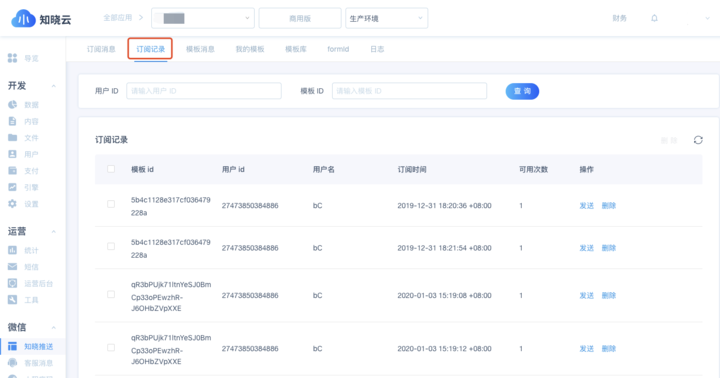This screenshot has width=720, height=378.
Task: Open 数据 in the sidebar
Action: (x=23, y=105)
